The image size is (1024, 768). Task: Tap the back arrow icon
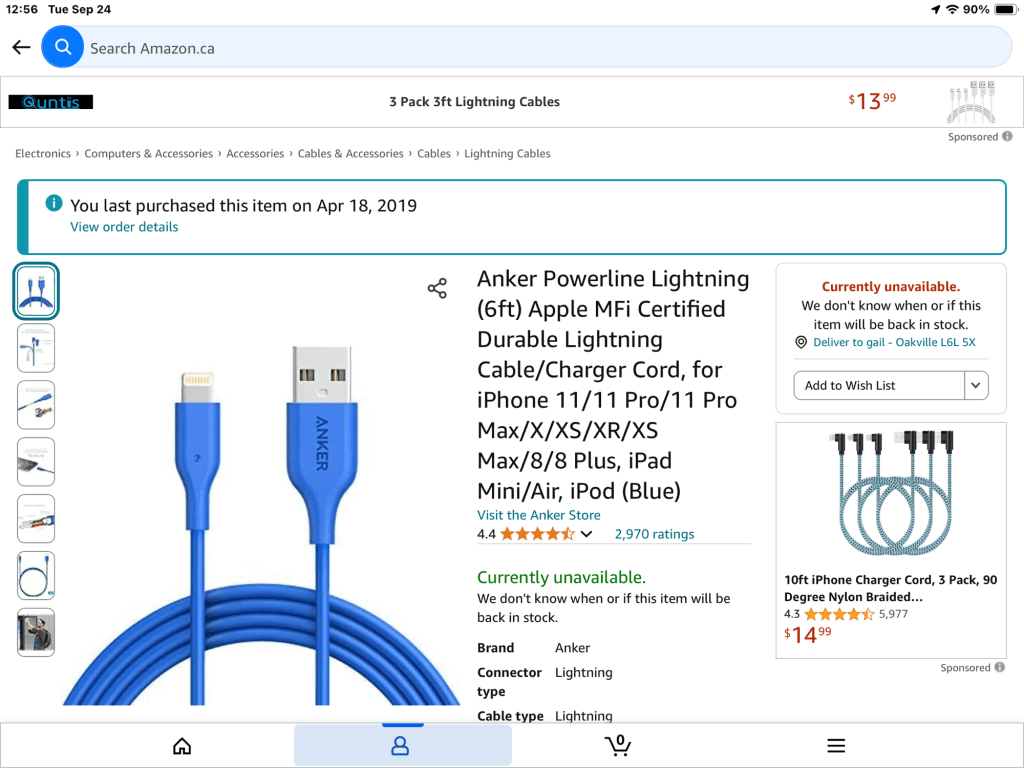21,48
